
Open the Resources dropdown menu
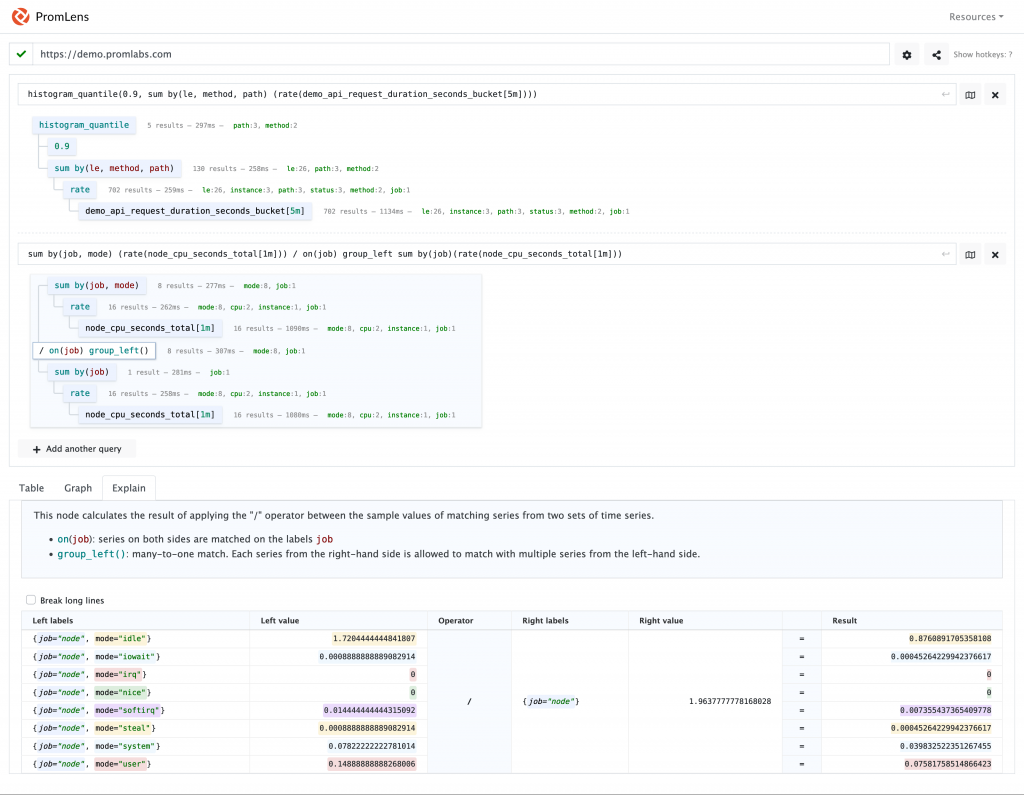(976, 17)
